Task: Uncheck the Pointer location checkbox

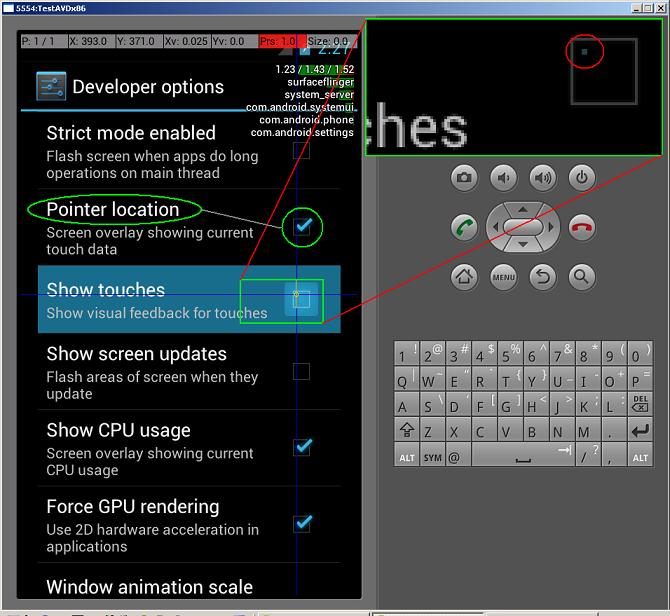Action: click(302, 228)
